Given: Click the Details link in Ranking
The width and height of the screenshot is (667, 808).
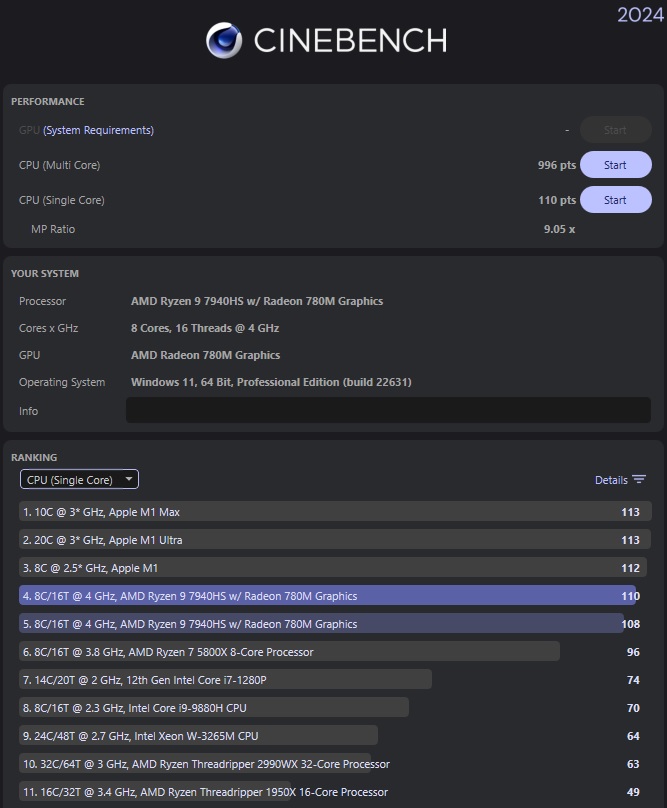Looking at the screenshot, I should coord(611,480).
